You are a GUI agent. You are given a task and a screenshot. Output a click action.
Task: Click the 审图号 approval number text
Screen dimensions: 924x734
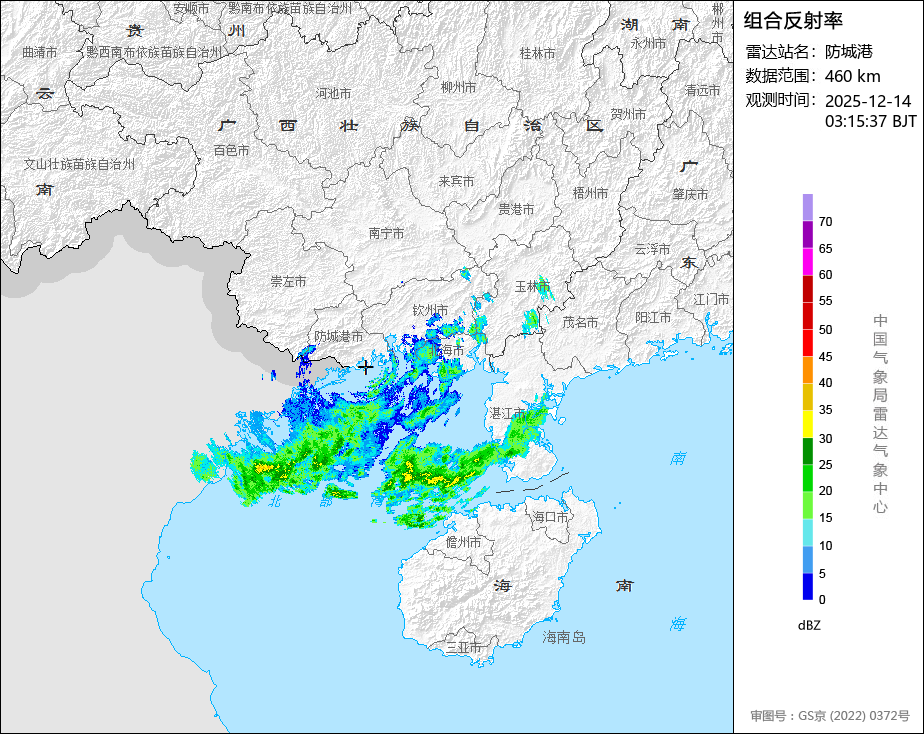pyautogui.click(x=830, y=716)
